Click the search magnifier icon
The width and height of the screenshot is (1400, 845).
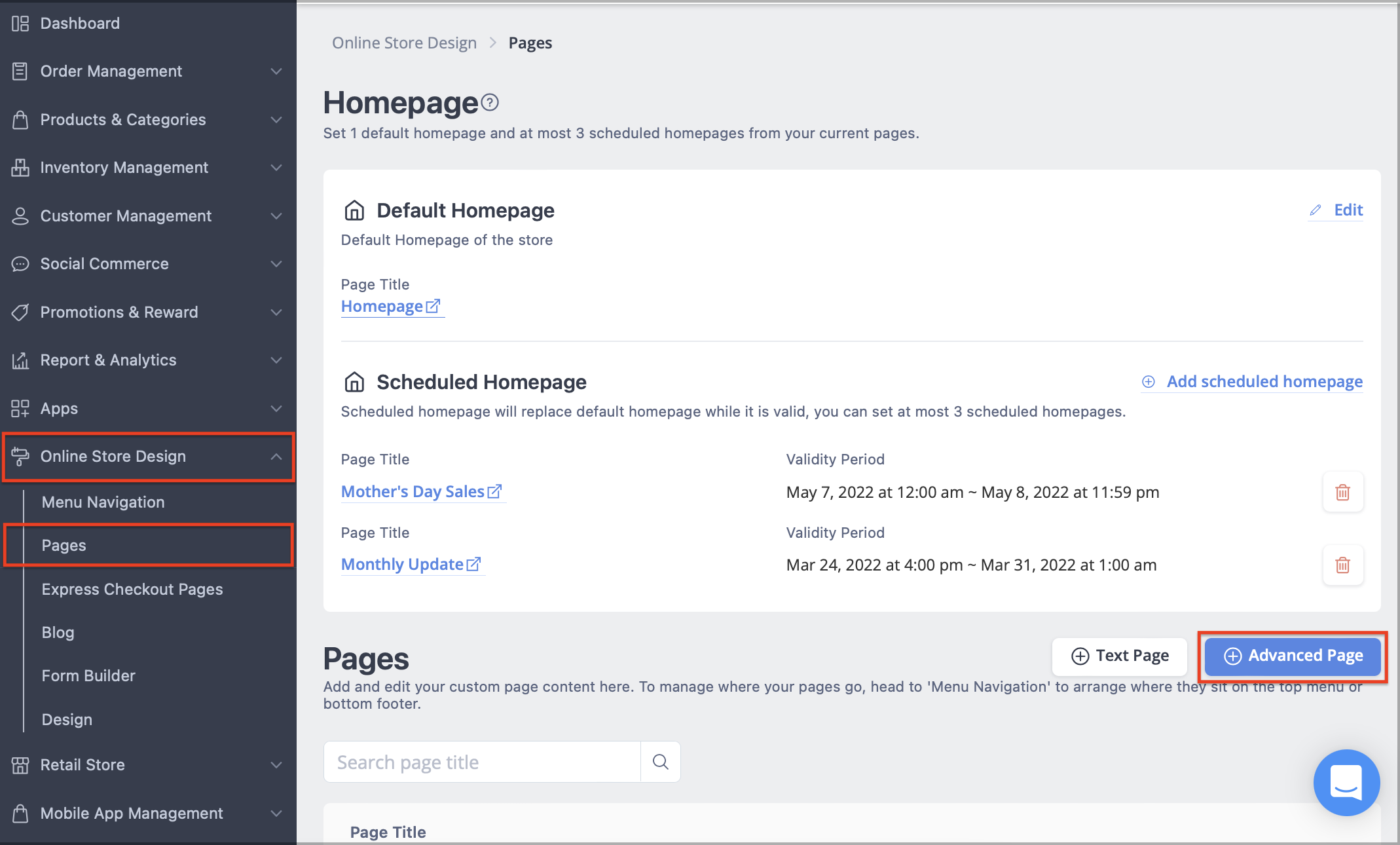pyautogui.click(x=659, y=762)
